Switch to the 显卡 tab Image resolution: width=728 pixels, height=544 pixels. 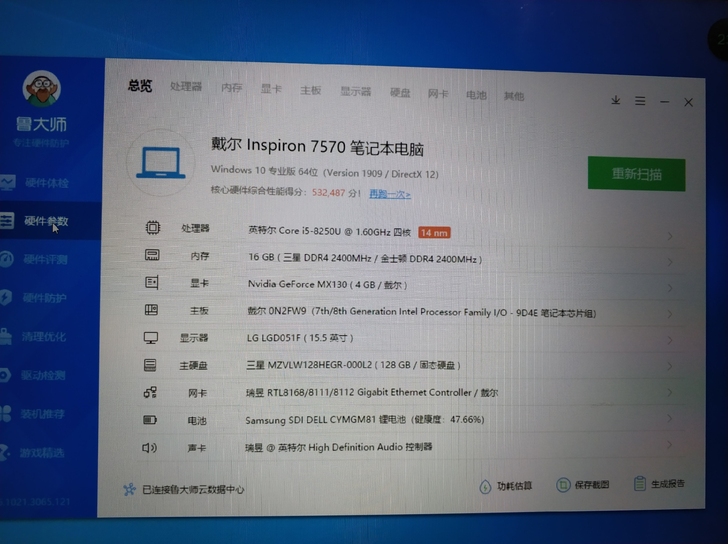pyautogui.click(x=271, y=89)
